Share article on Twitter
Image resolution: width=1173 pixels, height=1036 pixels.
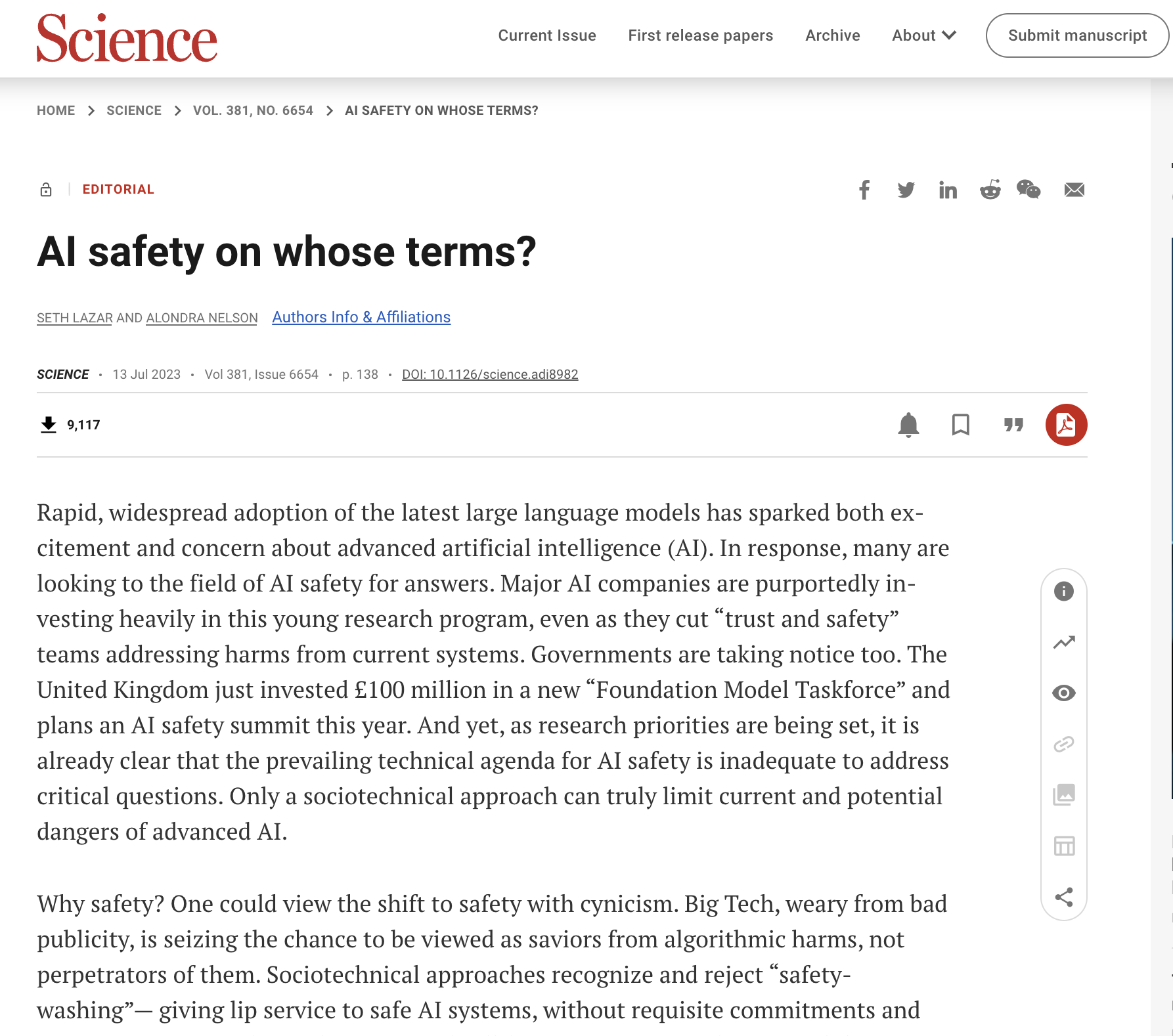(906, 190)
